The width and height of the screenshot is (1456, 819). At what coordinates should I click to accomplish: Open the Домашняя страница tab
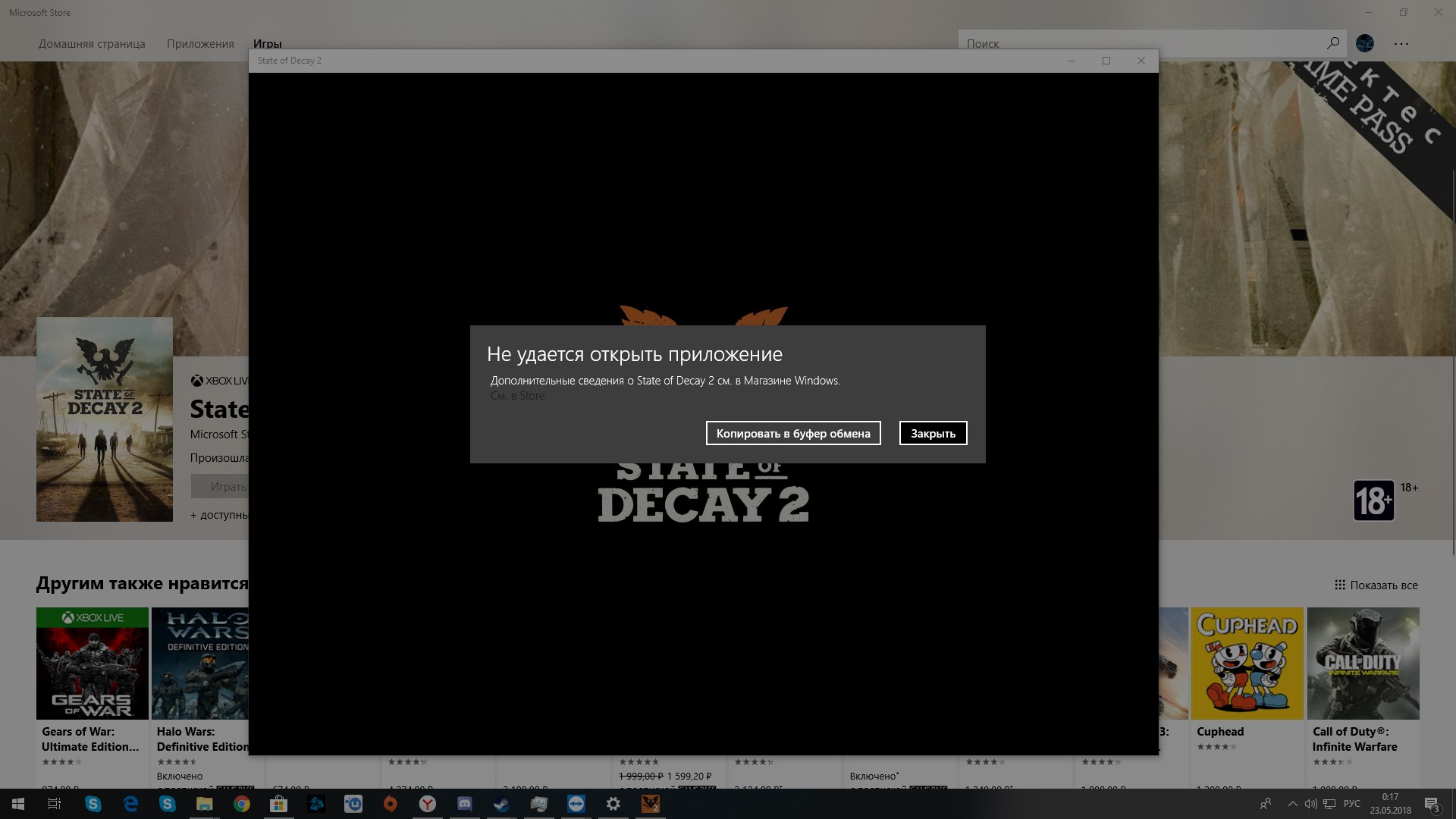coord(92,44)
